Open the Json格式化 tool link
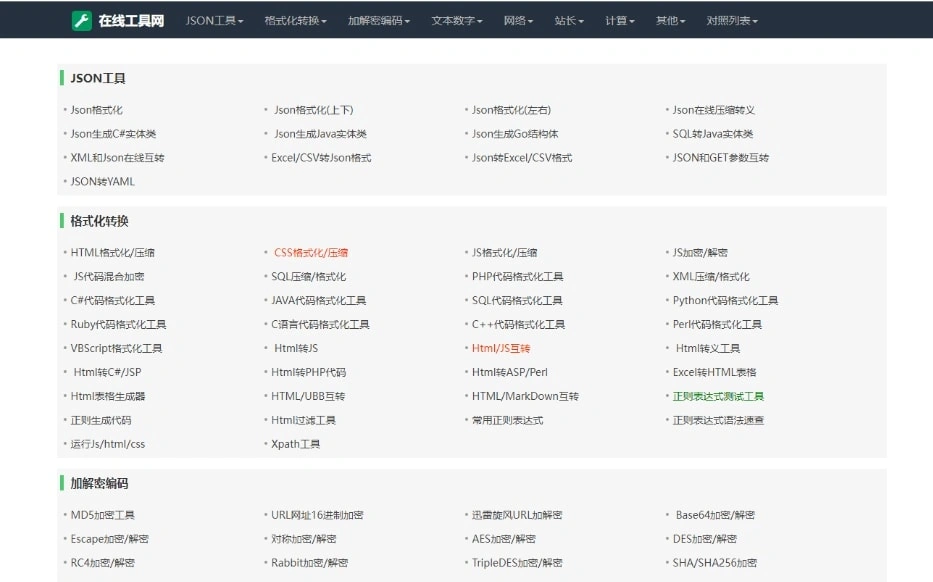This screenshot has height=582, width=933. 96,110
